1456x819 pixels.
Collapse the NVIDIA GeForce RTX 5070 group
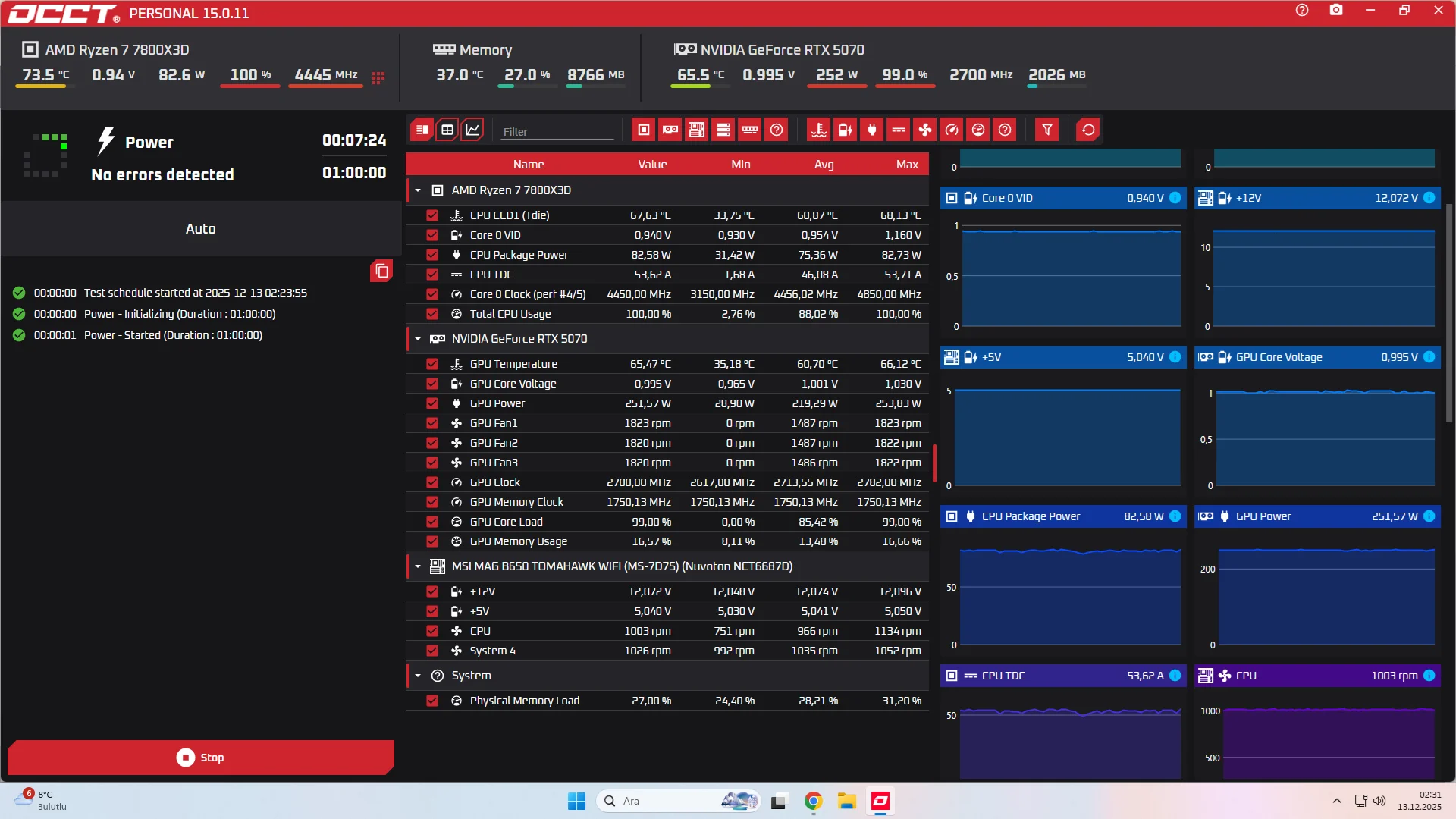418,339
